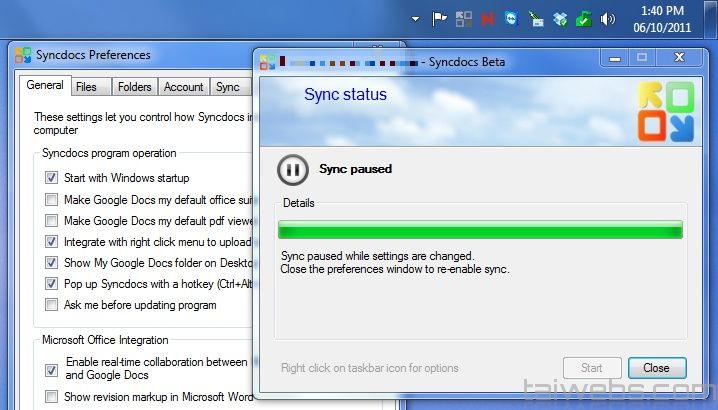Image resolution: width=718 pixels, height=410 pixels.
Task: Click the Action Center flag icon
Action: (x=439, y=19)
